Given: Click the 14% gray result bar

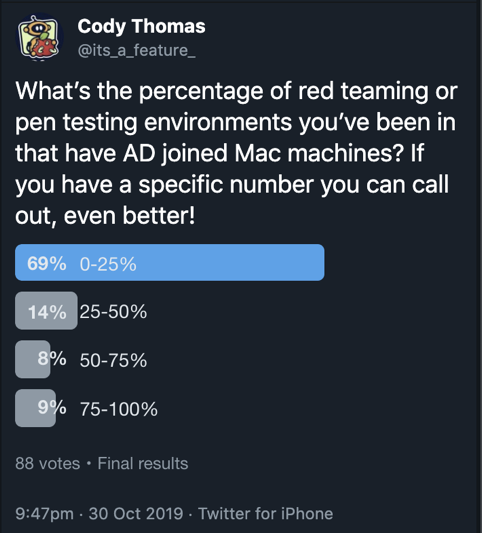Looking at the screenshot, I should point(46,311).
